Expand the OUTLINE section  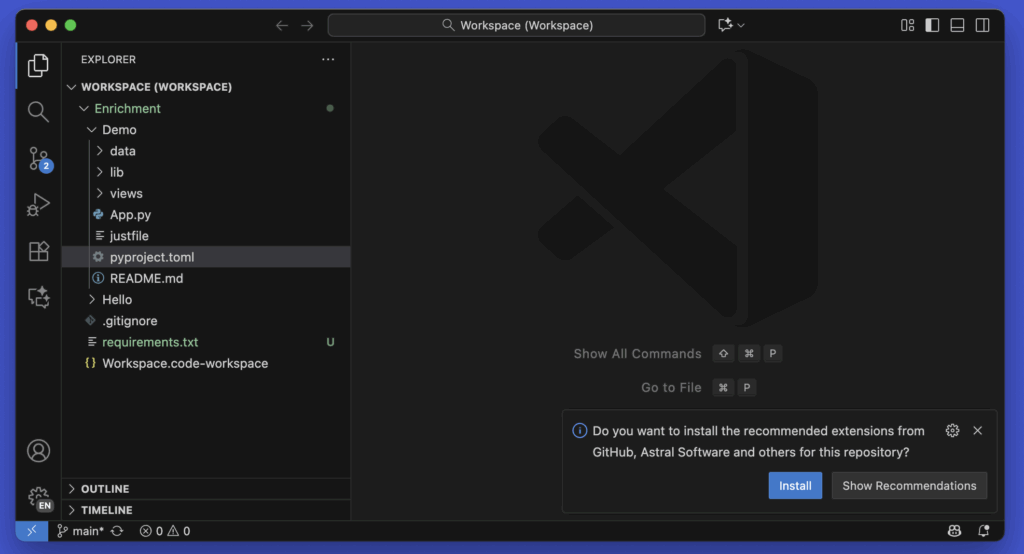(x=104, y=489)
